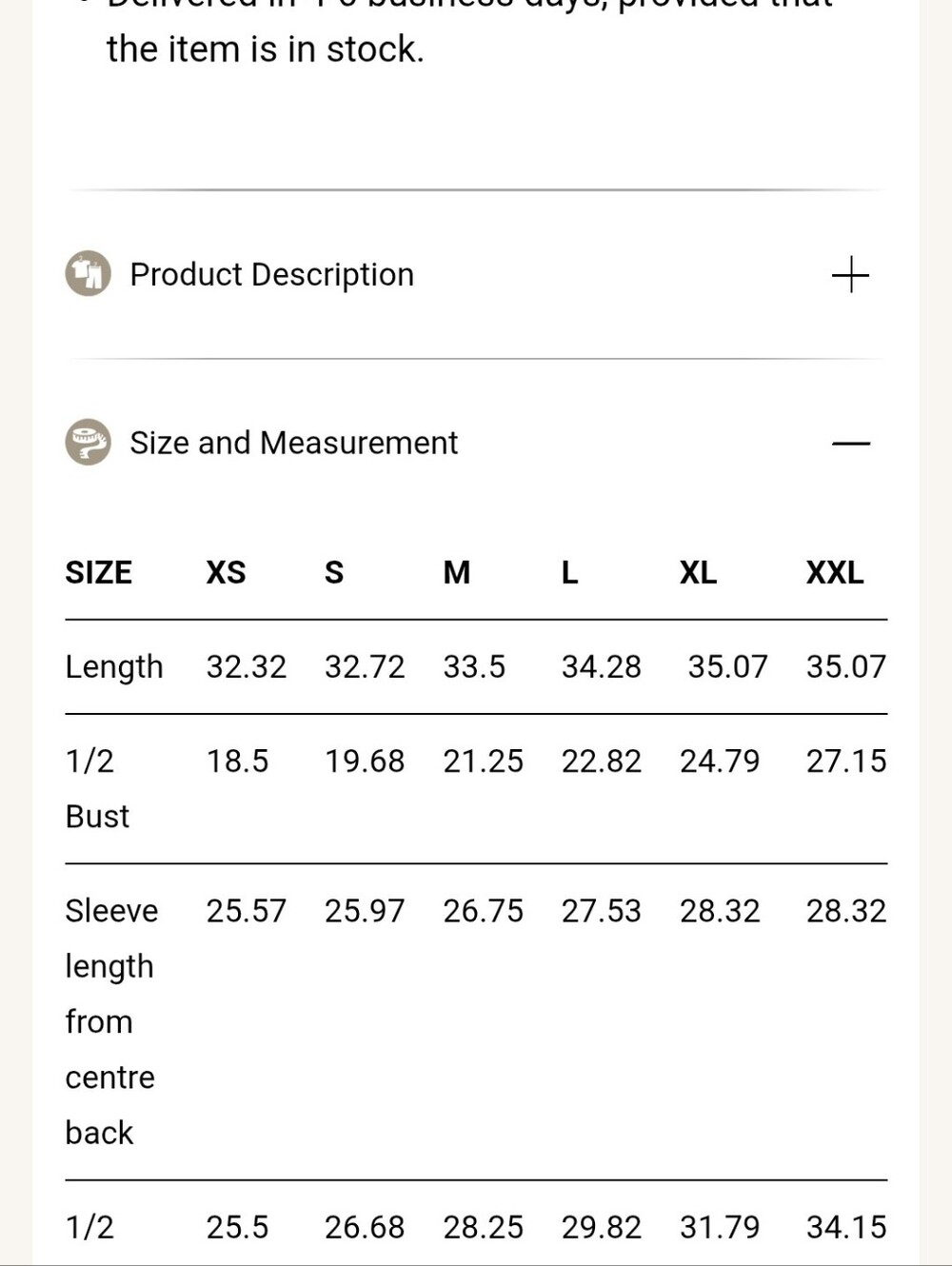The height and width of the screenshot is (1266, 952).
Task: Click the 1/2 Bust row label
Action: tap(97, 788)
